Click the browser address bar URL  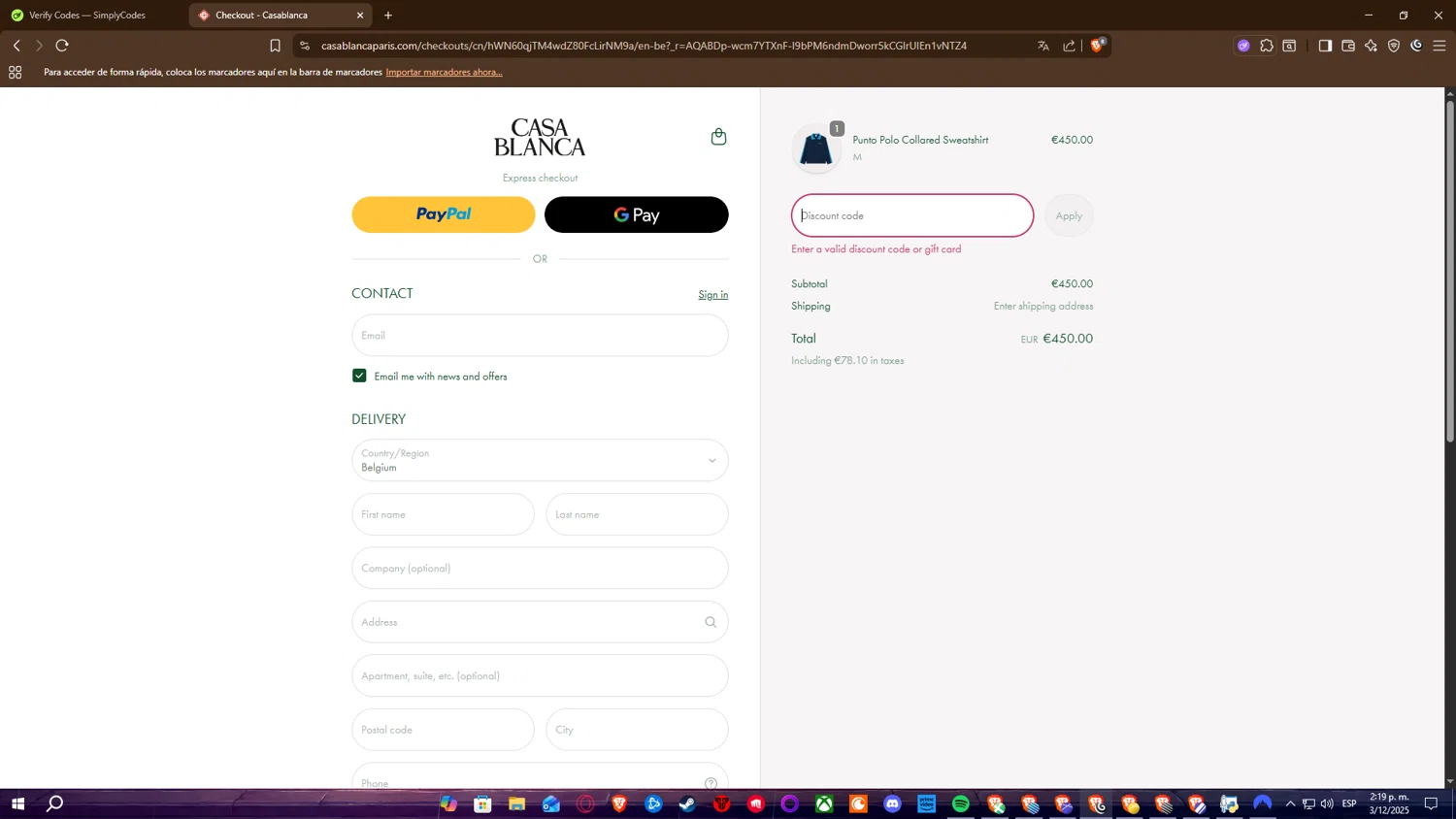pyautogui.click(x=644, y=46)
